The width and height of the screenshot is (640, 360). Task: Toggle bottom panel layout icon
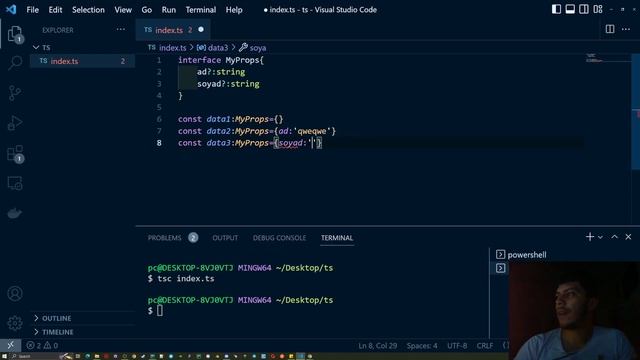pos(570,9)
